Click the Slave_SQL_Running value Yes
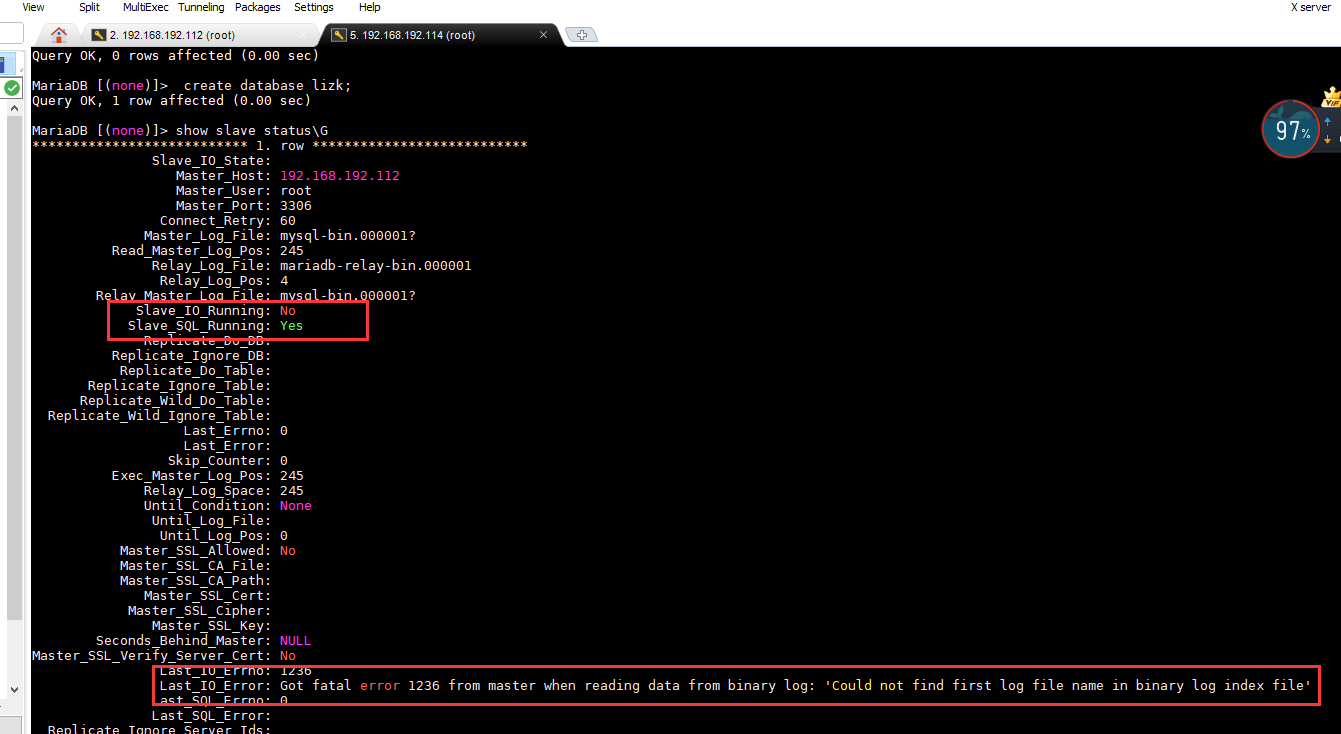Screen dimensions: 1341x734 click(x=291, y=326)
